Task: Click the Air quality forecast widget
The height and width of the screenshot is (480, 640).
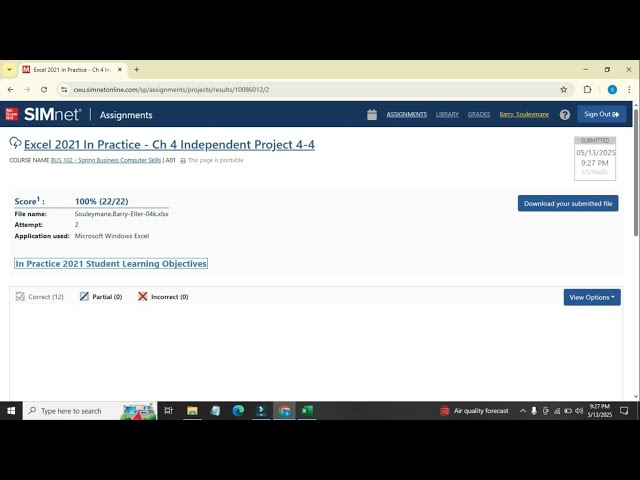Action: tap(474, 411)
